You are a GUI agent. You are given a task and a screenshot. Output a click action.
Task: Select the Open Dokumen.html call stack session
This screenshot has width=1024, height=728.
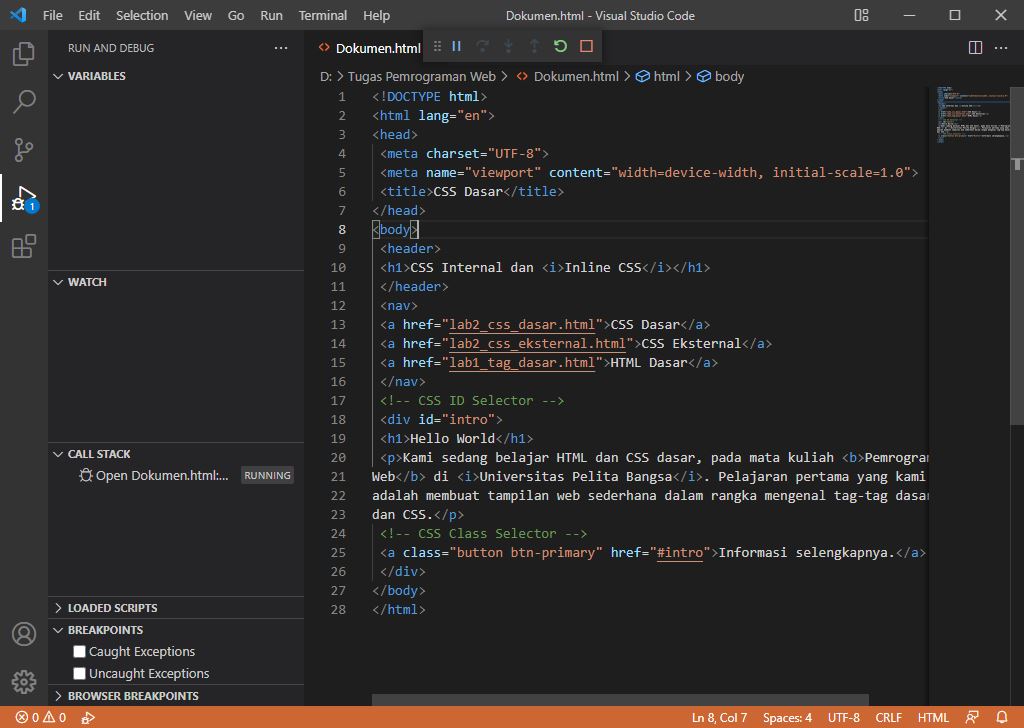point(176,475)
